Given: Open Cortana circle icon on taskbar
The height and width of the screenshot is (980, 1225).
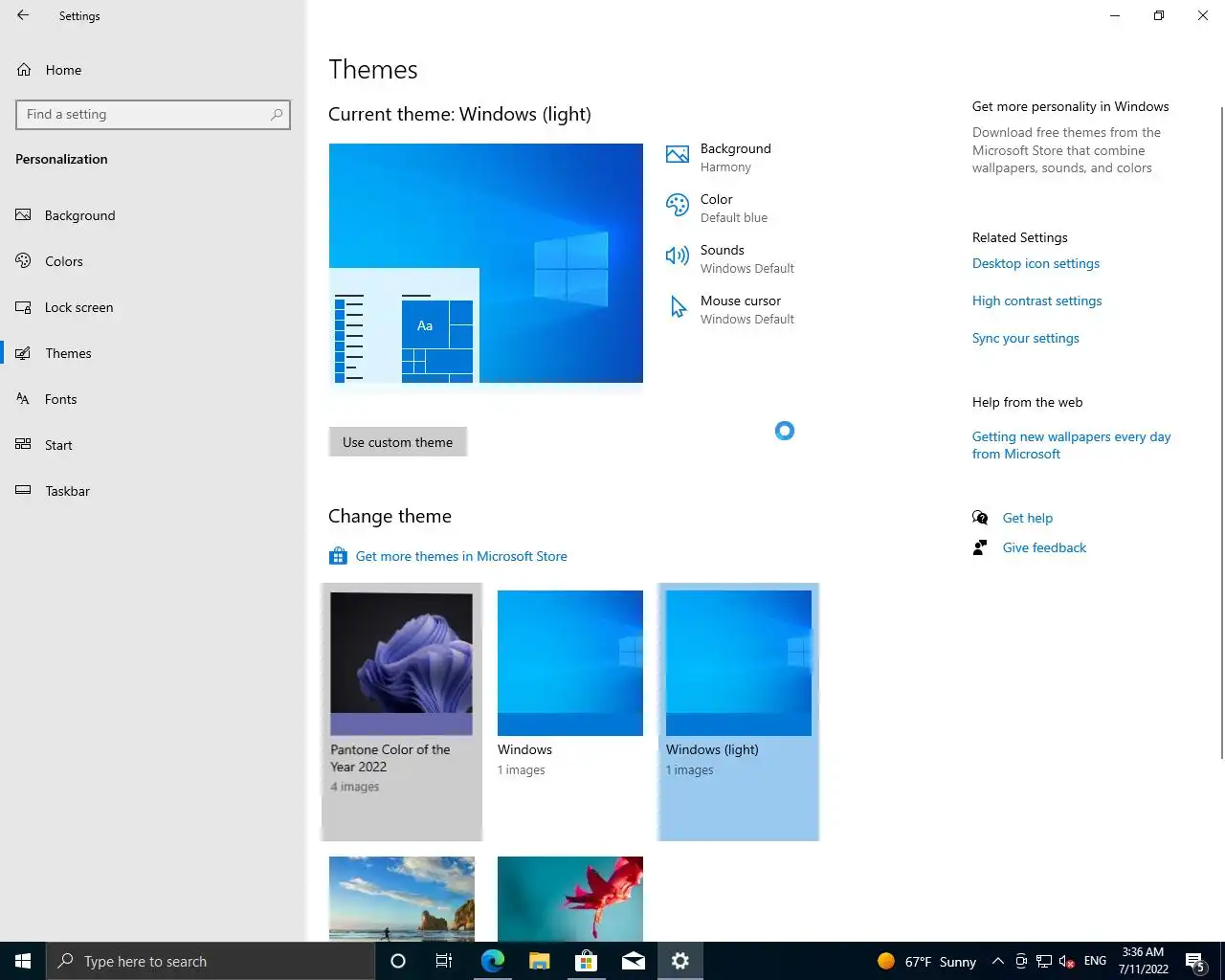Looking at the screenshot, I should pyautogui.click(x=398, y=961).
